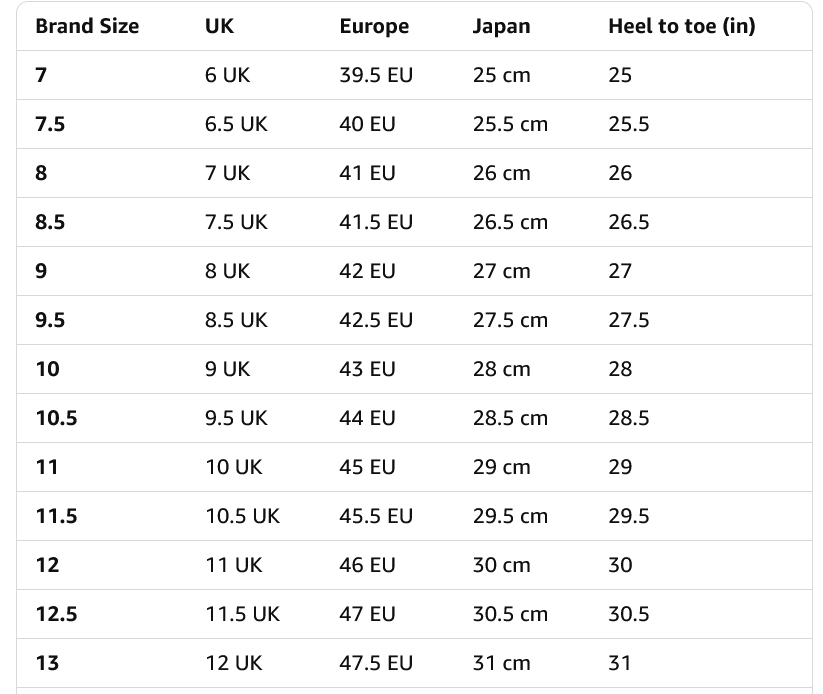Select the 46 EU cell

click(x=367, y=565)
